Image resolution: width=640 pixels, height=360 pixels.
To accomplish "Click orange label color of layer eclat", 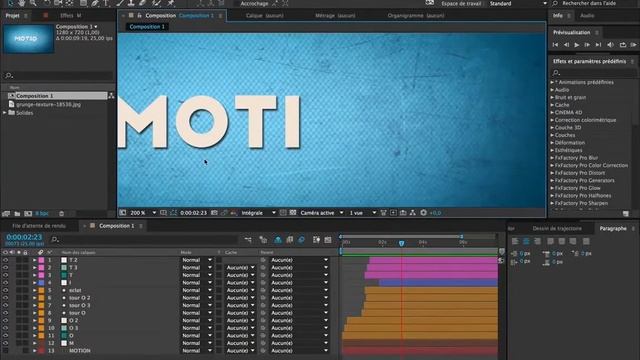I will (41, 290).
